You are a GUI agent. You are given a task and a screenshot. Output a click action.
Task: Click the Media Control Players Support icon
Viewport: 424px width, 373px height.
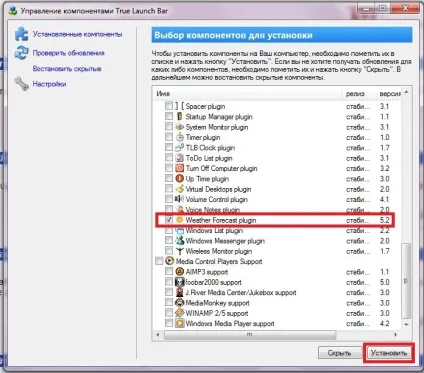coord(169,261)
